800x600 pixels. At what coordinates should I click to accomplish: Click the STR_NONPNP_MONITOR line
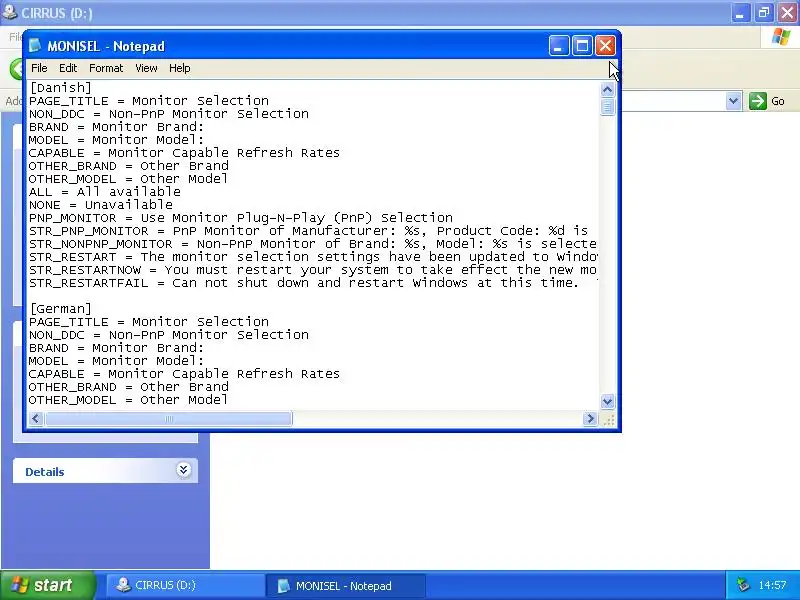[x=313, y=244]
